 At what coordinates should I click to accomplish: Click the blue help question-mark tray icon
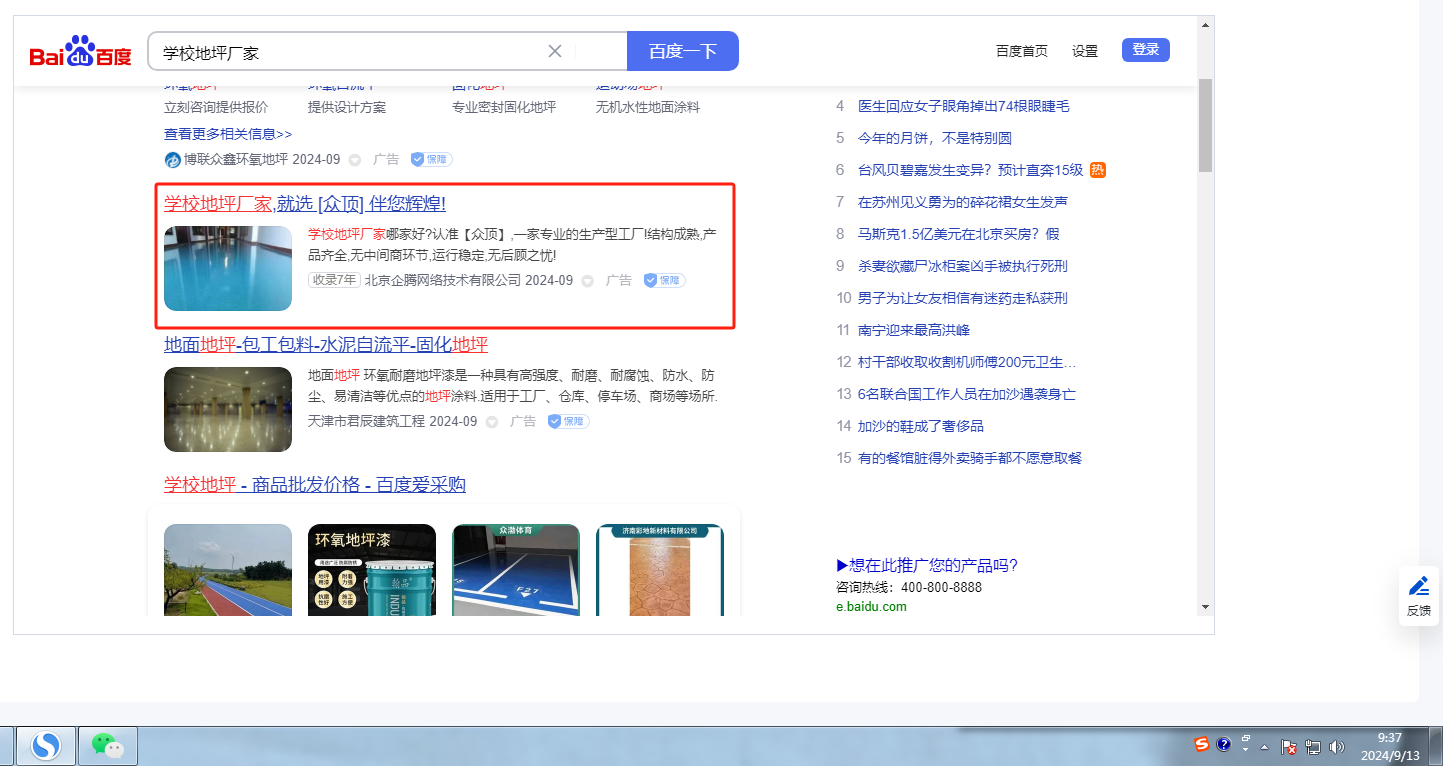[1223, 745]
